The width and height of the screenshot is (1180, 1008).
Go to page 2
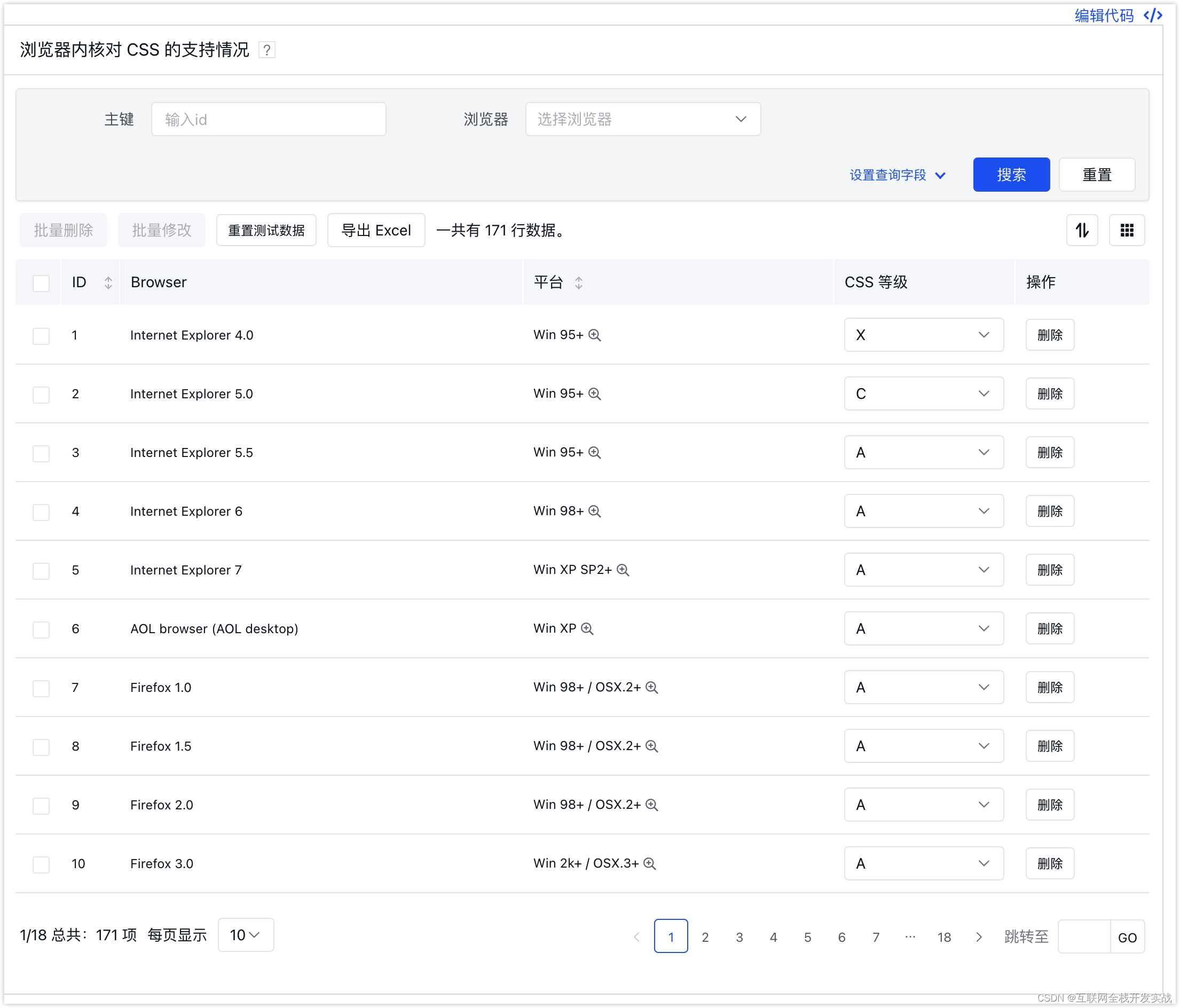[x=705, y=937]
